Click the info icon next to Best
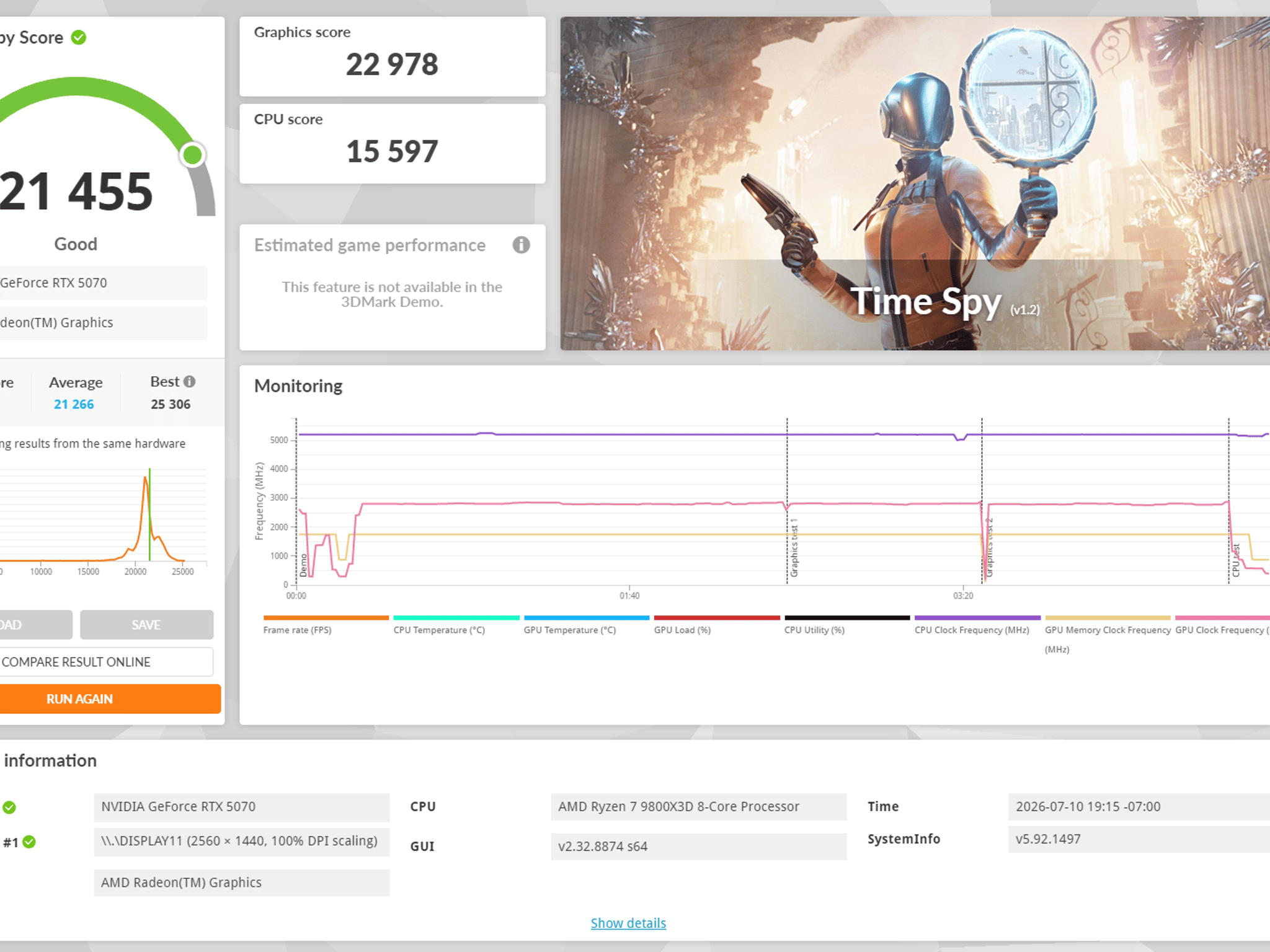 coord(190,382)
